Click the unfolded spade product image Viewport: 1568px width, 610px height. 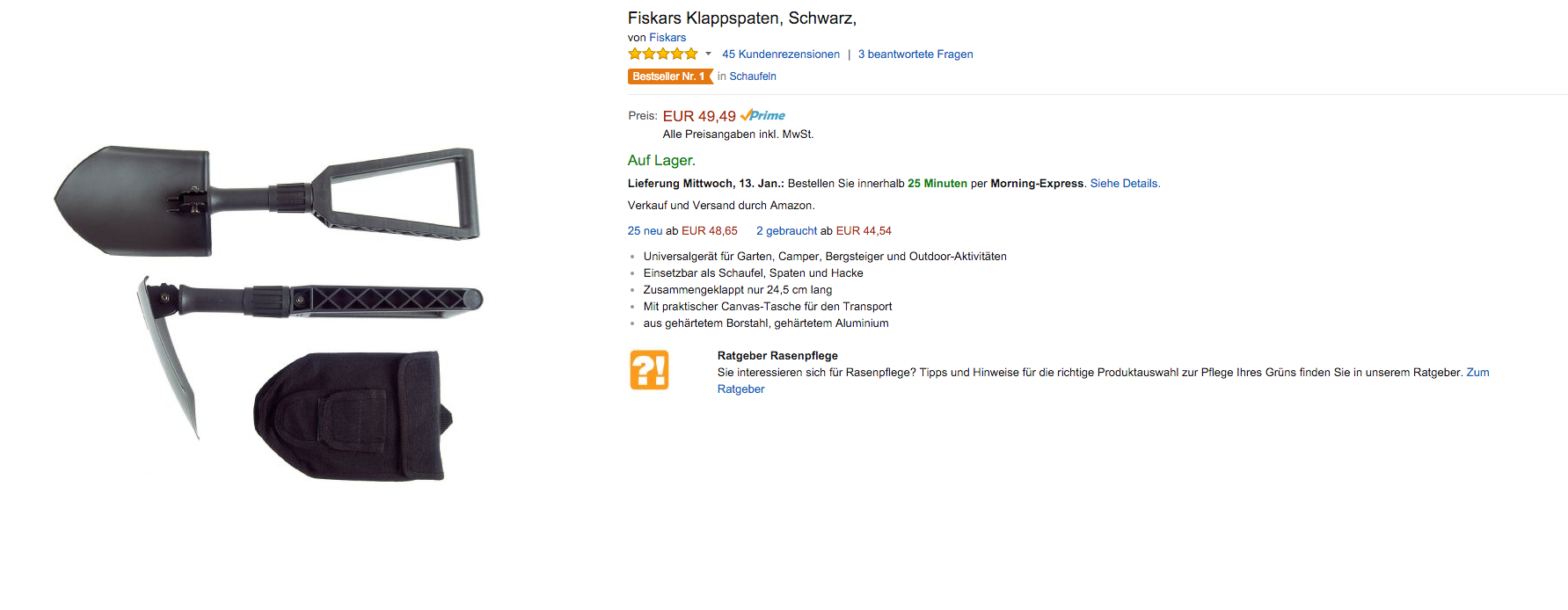coord(264,198)
